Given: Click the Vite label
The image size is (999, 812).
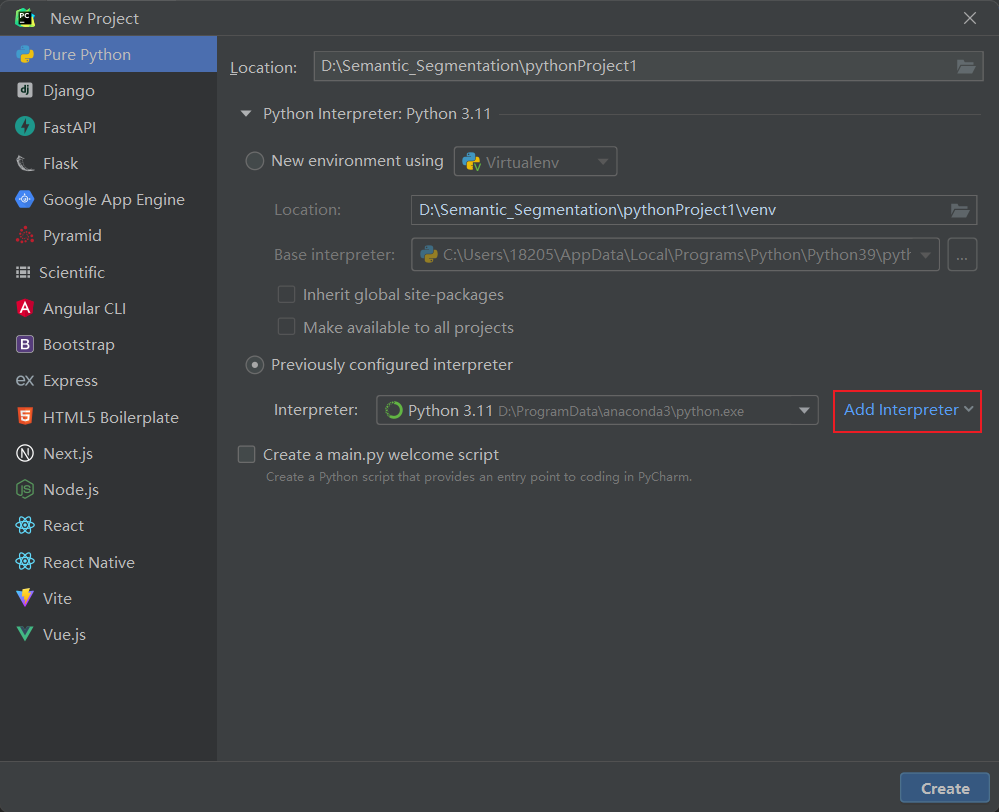Looking at the screenshot, I should pos(57,598).
